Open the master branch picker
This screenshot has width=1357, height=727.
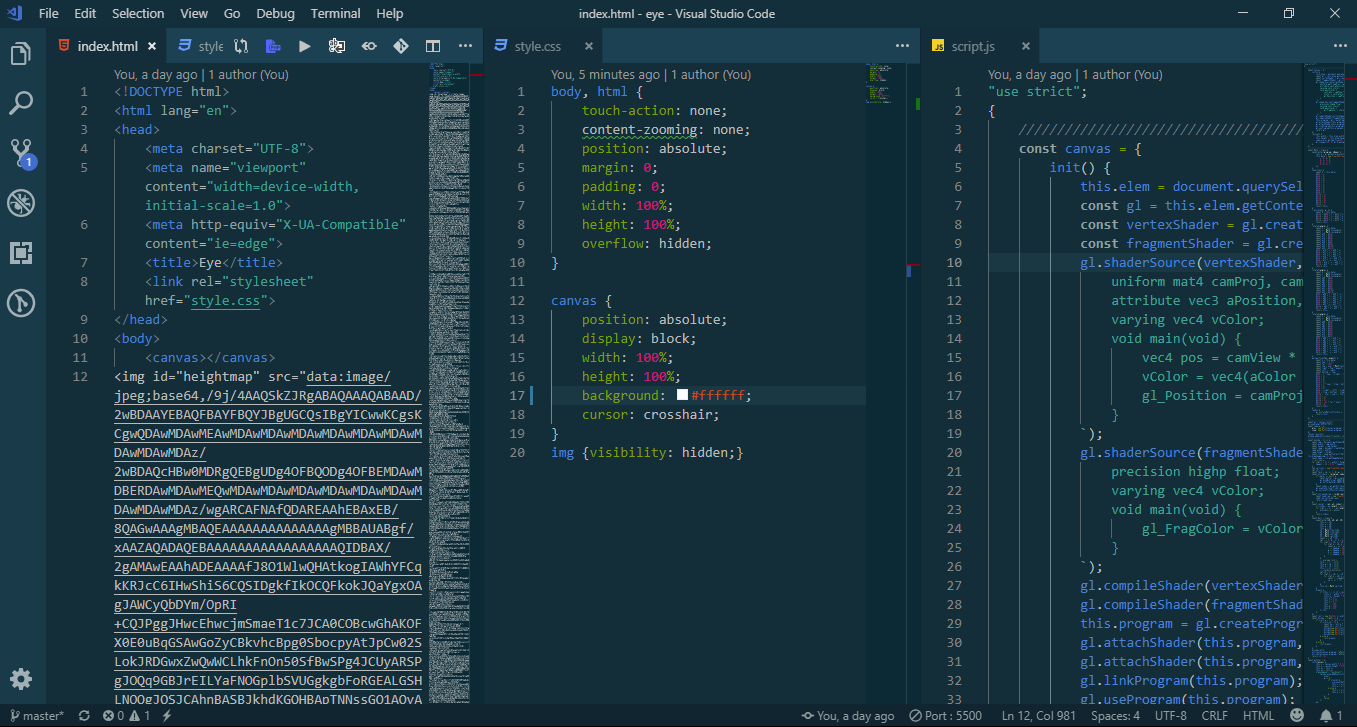pyautogui.click(x=37, y=716)
